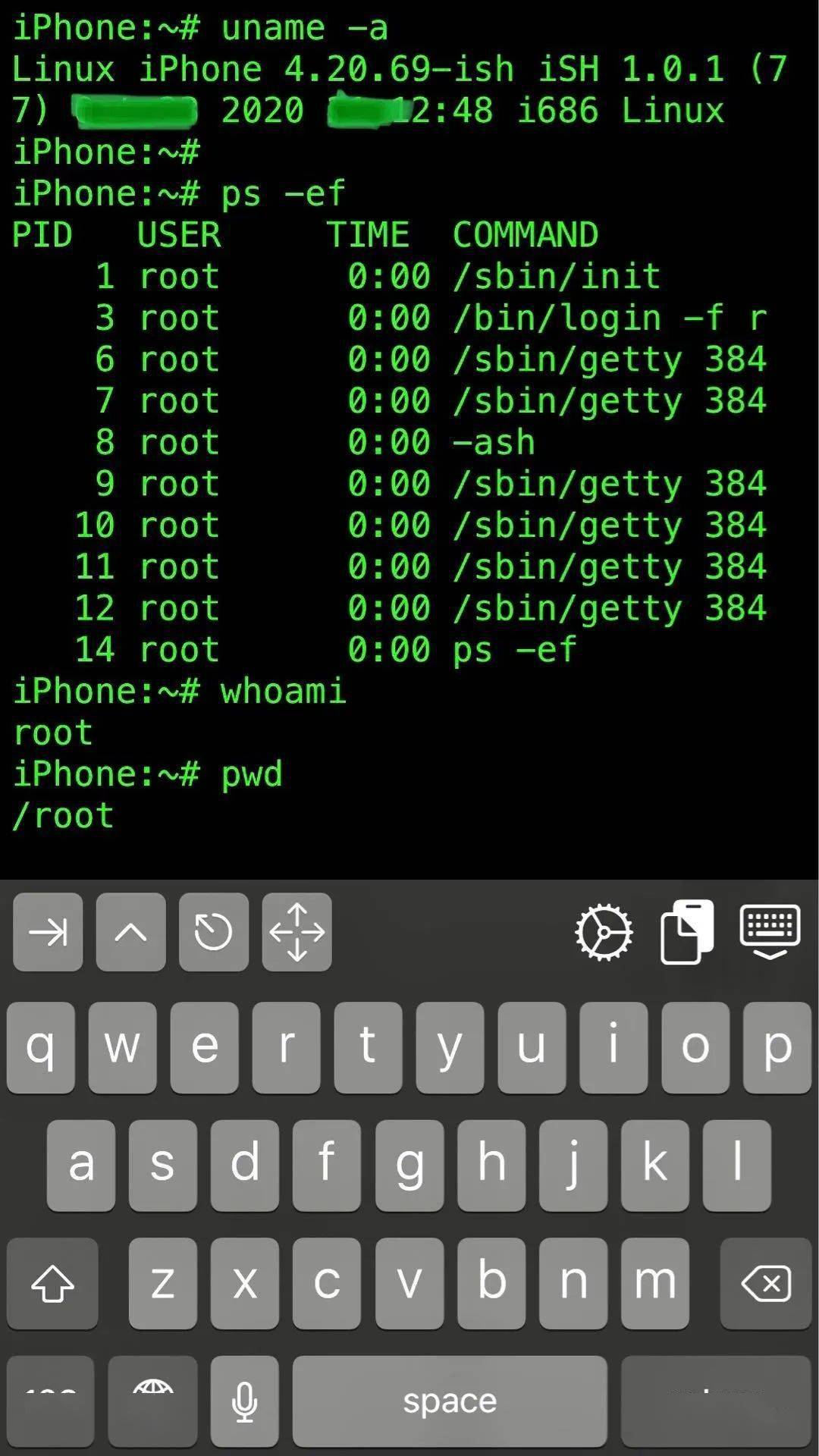Tap the z key
This screenshot has height=1456, width=819.
163,1283
